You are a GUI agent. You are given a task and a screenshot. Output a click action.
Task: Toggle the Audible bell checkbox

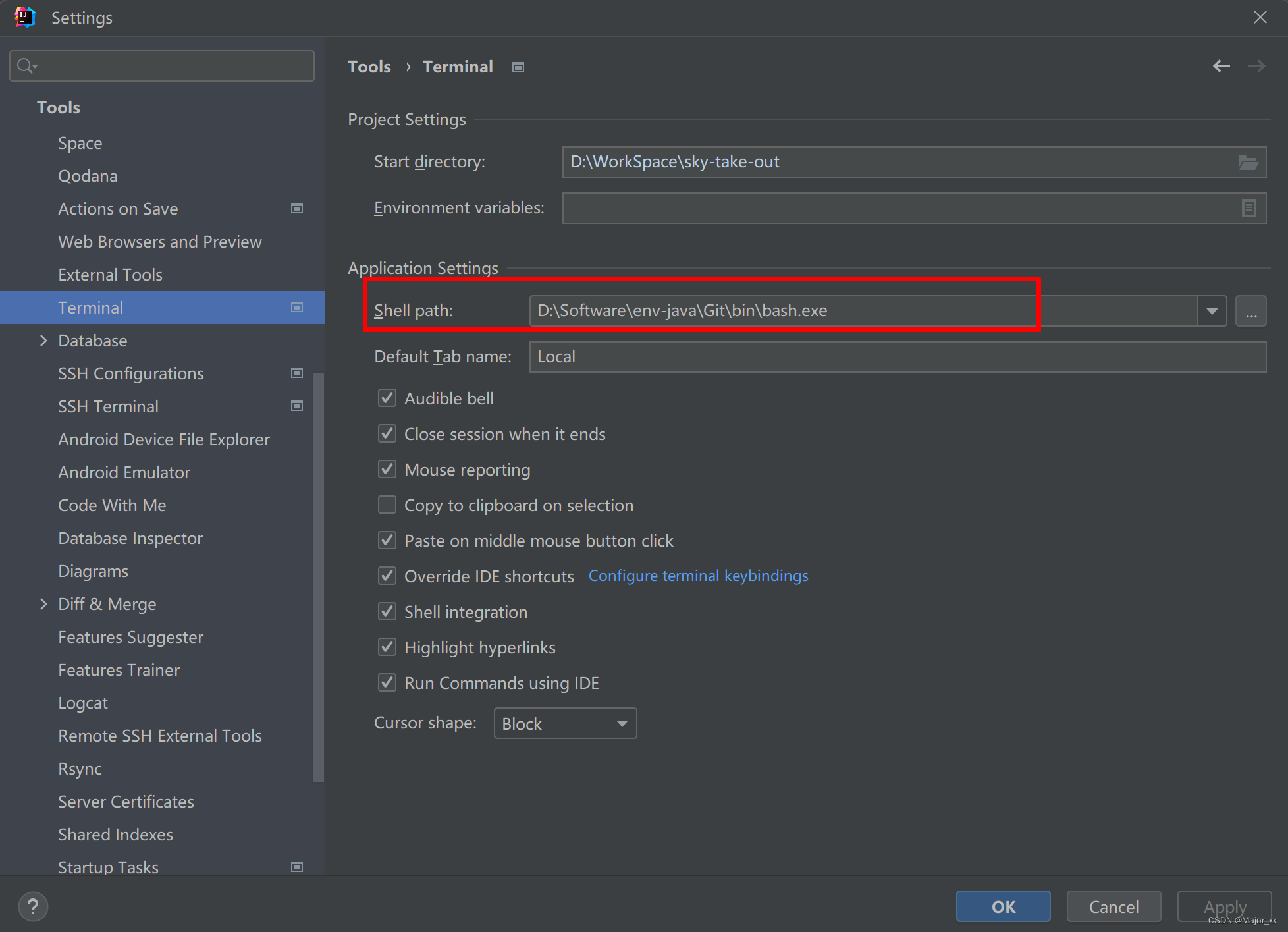pyautogui.click(x=388, y=398)
